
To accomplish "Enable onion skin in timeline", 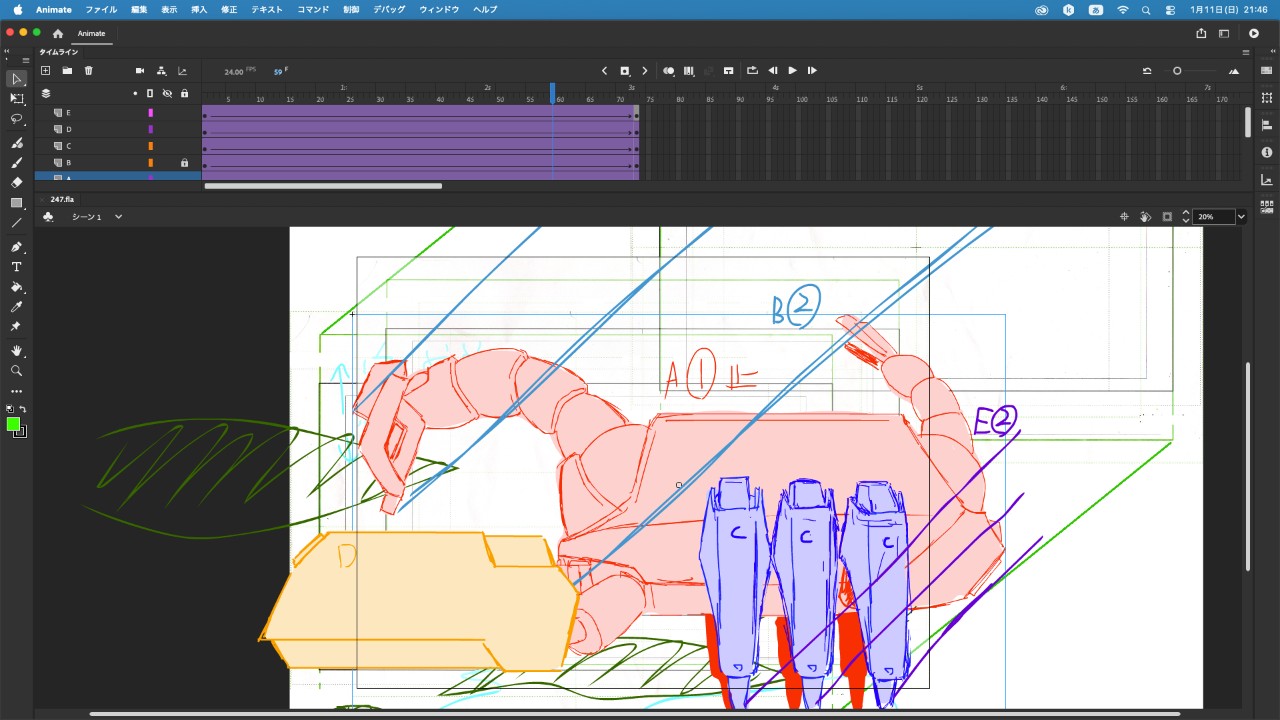I will (x=668, y=71).
